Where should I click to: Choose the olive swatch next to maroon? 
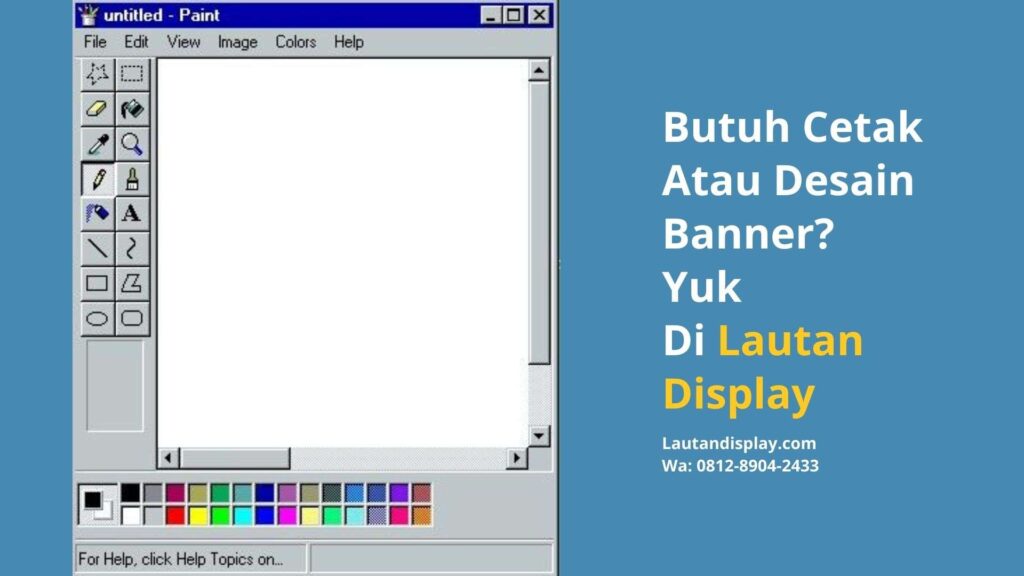pos(198,493)
